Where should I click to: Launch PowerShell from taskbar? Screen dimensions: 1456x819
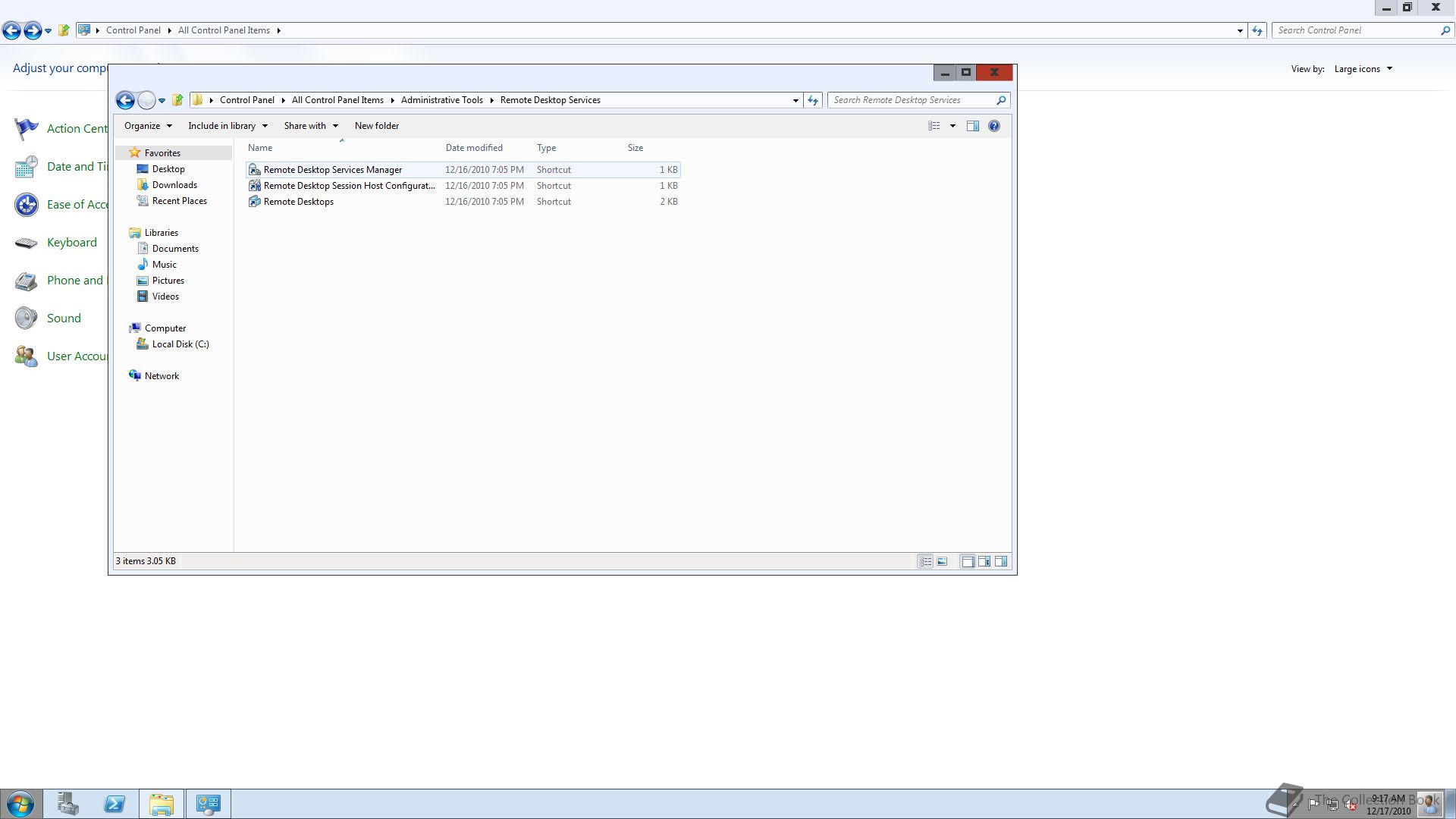115,804
